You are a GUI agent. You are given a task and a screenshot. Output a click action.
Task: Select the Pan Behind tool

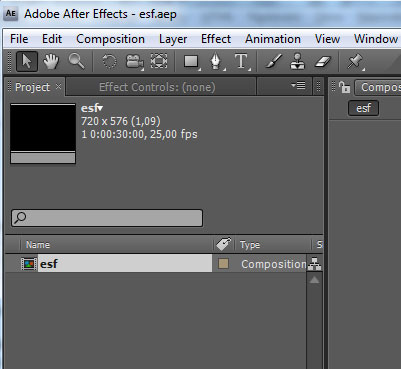[159, 61]
